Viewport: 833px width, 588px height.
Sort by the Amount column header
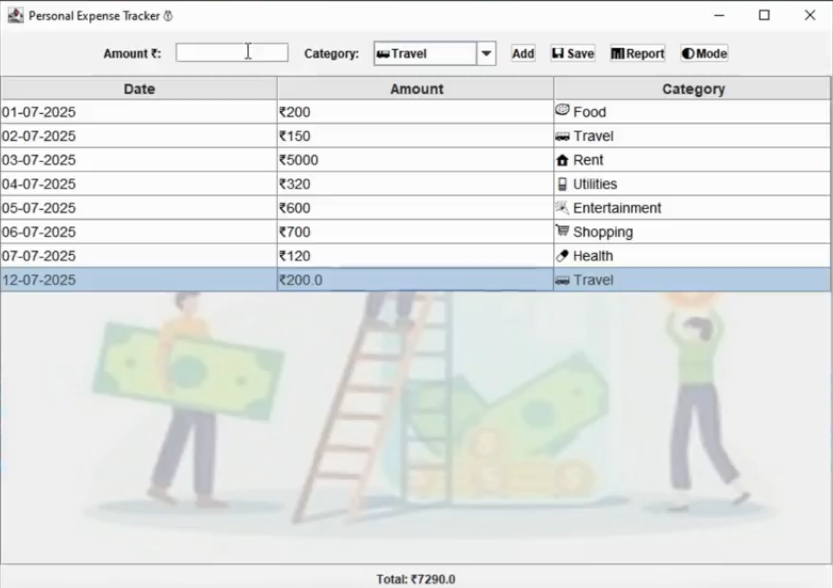coord(416,89)
